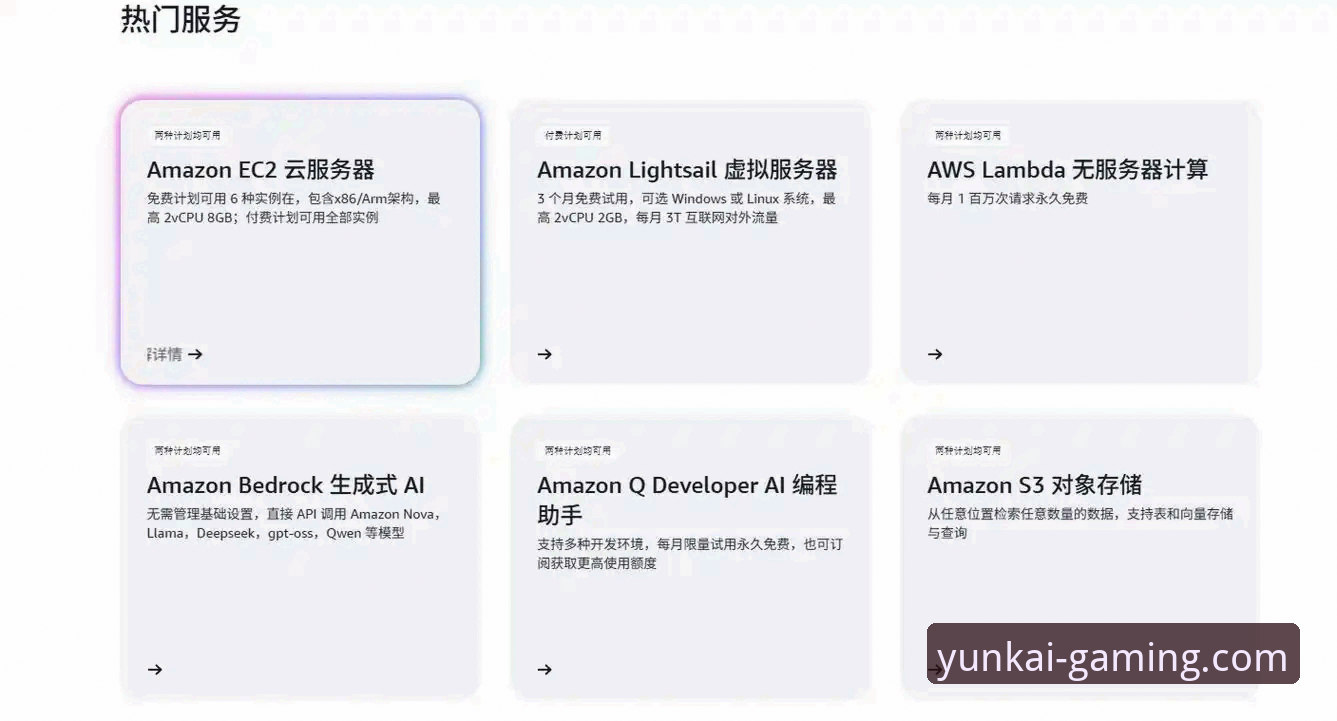Screen dimensions: 1337x721
Task: Open the Amazon S3 对象存储 heading
Action: point(1034,486)
